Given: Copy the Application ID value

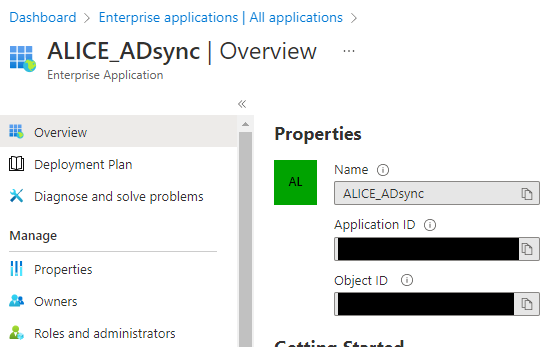Looking at the screenshot, I should 527,249.
